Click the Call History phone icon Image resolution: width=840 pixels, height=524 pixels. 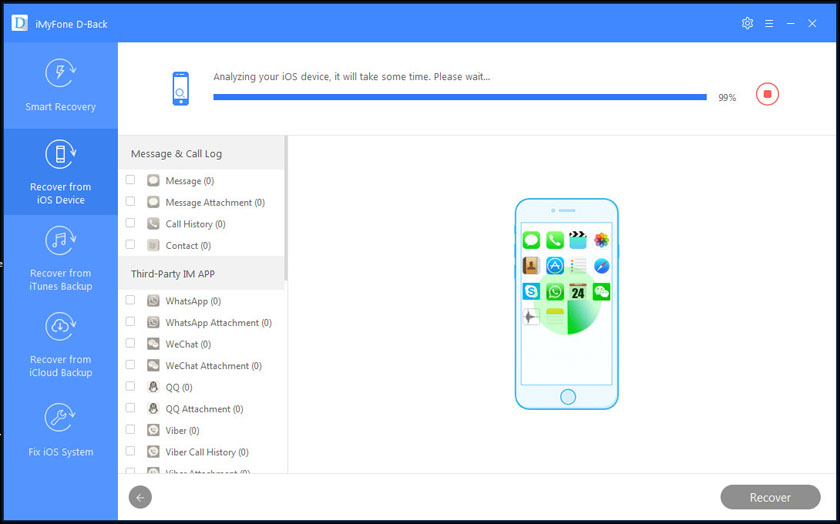[153, 224]
